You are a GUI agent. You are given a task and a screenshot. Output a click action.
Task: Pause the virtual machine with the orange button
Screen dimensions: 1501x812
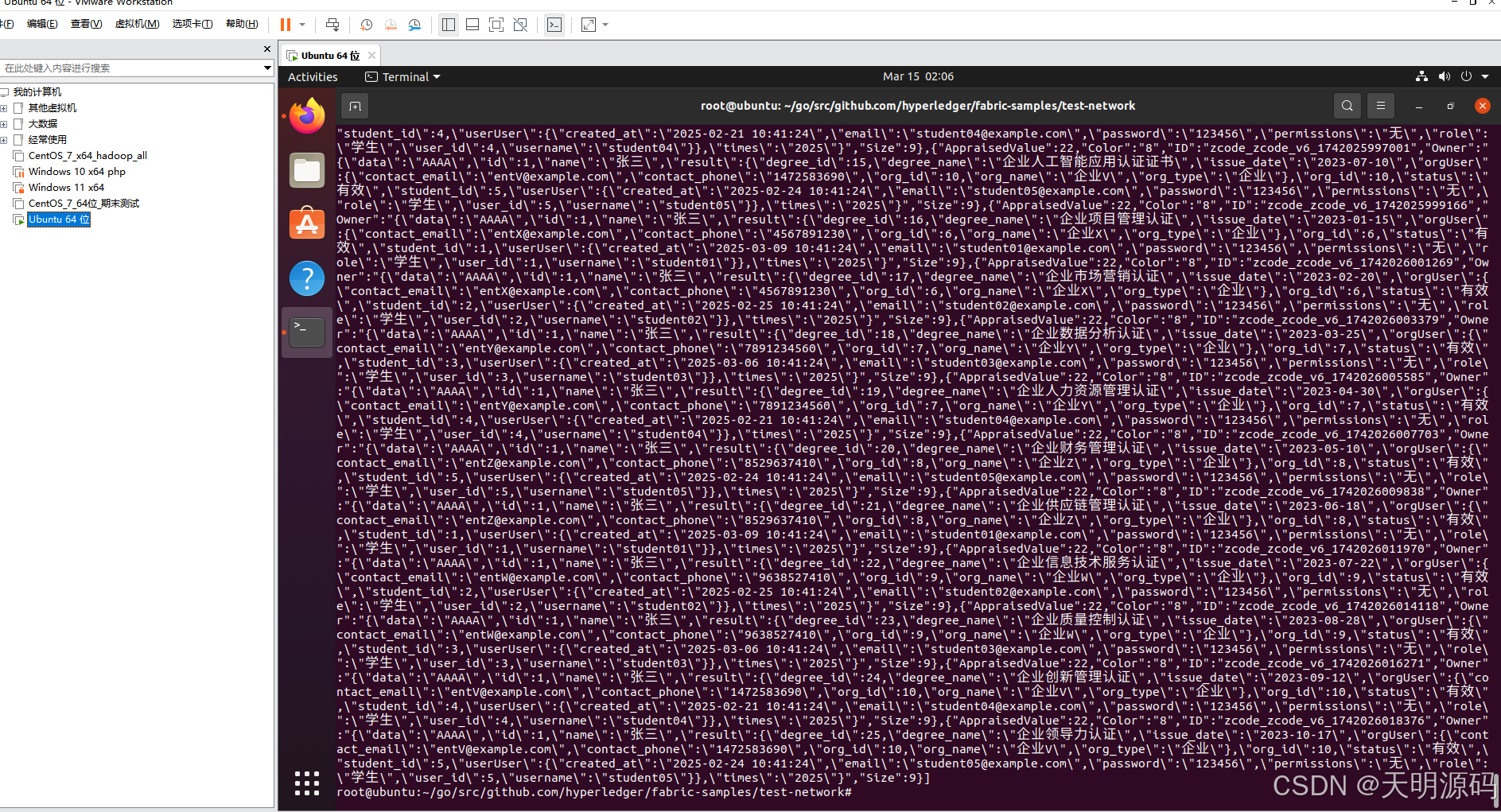tap(286, 25)
